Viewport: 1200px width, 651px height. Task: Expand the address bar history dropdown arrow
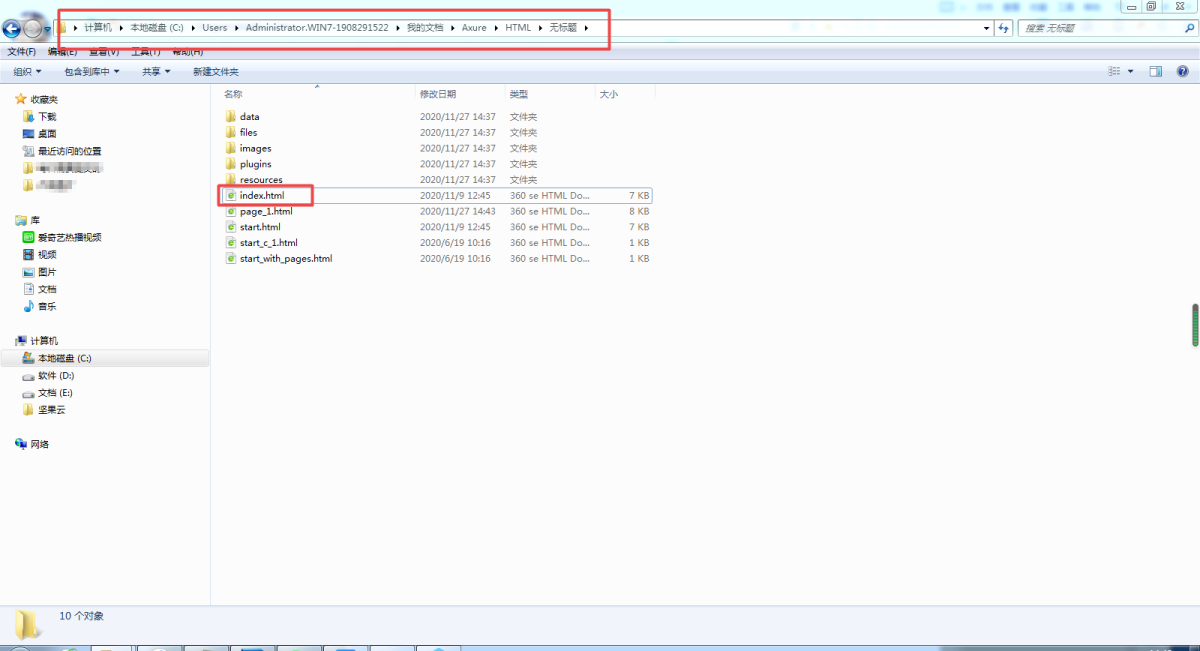pyautogui.click(x=987, y=28)
